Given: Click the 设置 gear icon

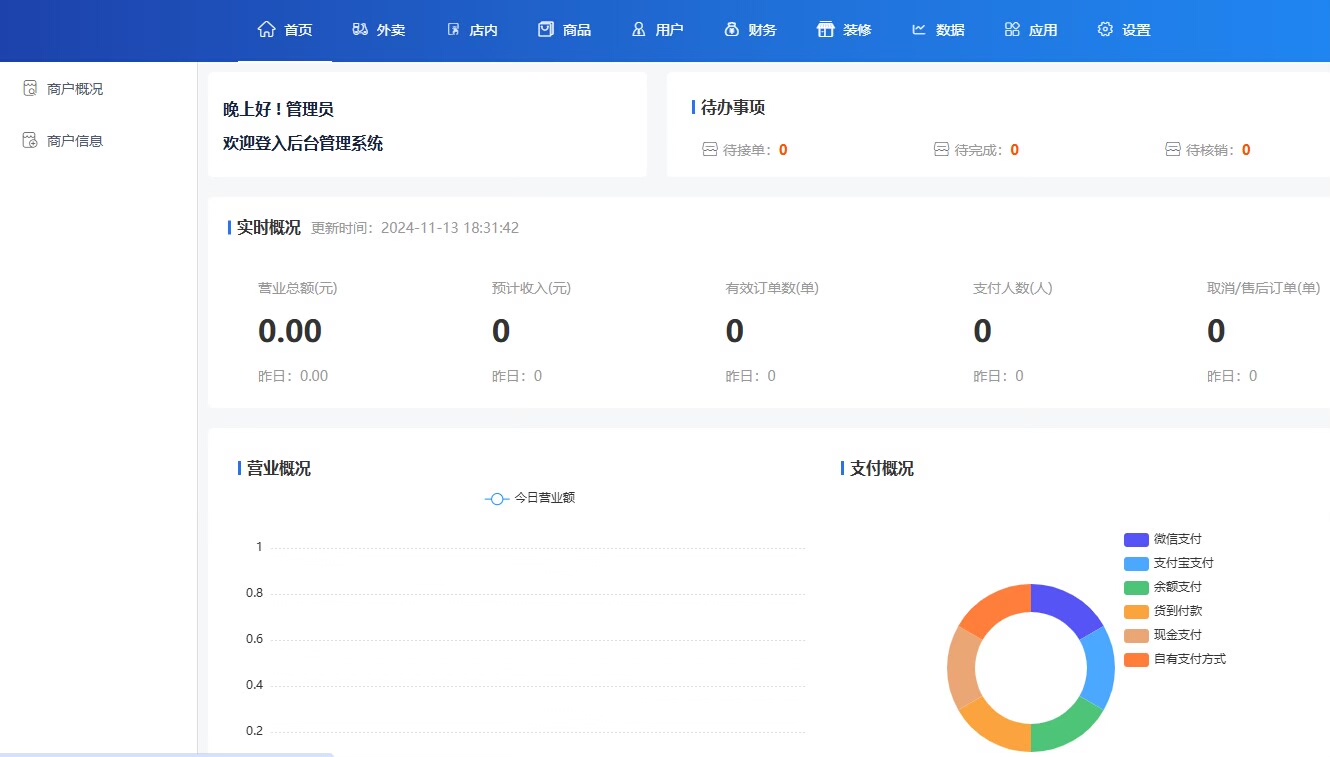Looking at the screenshot, I should (x=1105, y=30).
